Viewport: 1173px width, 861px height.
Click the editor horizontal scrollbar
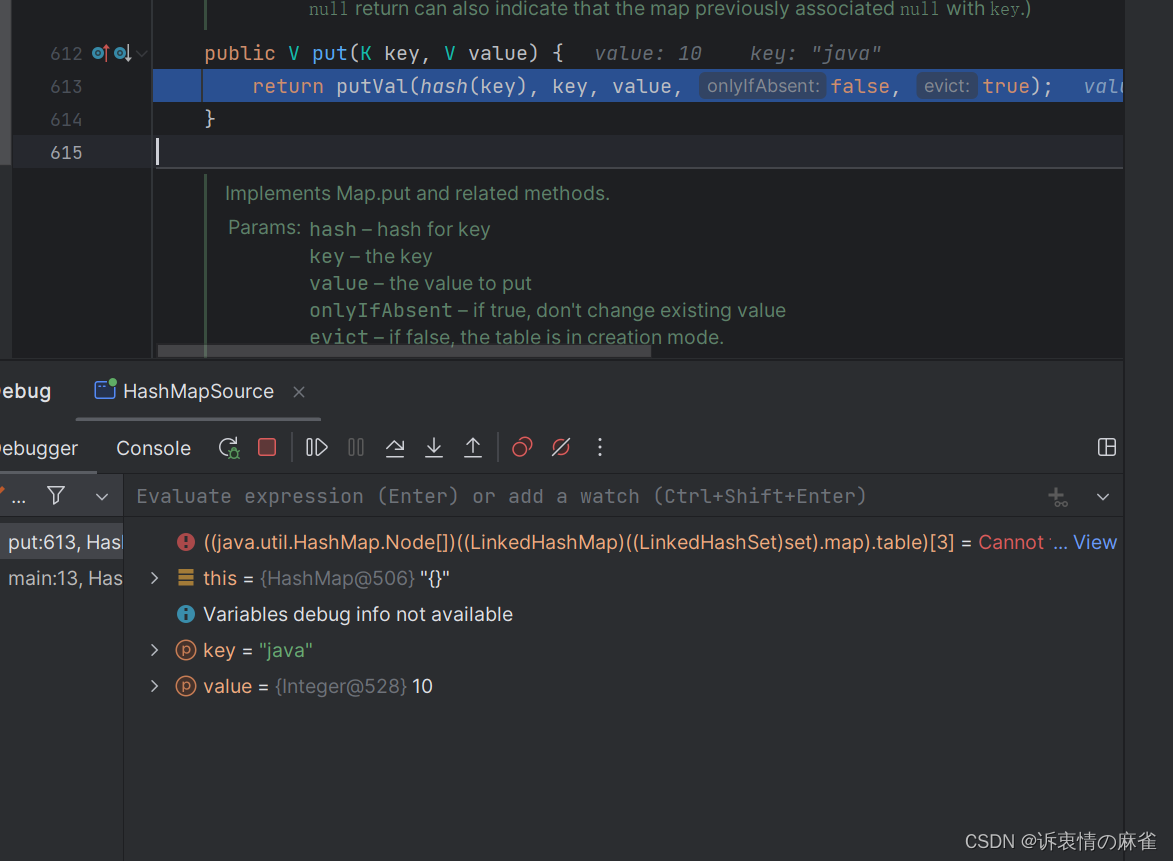coord(404,352)
